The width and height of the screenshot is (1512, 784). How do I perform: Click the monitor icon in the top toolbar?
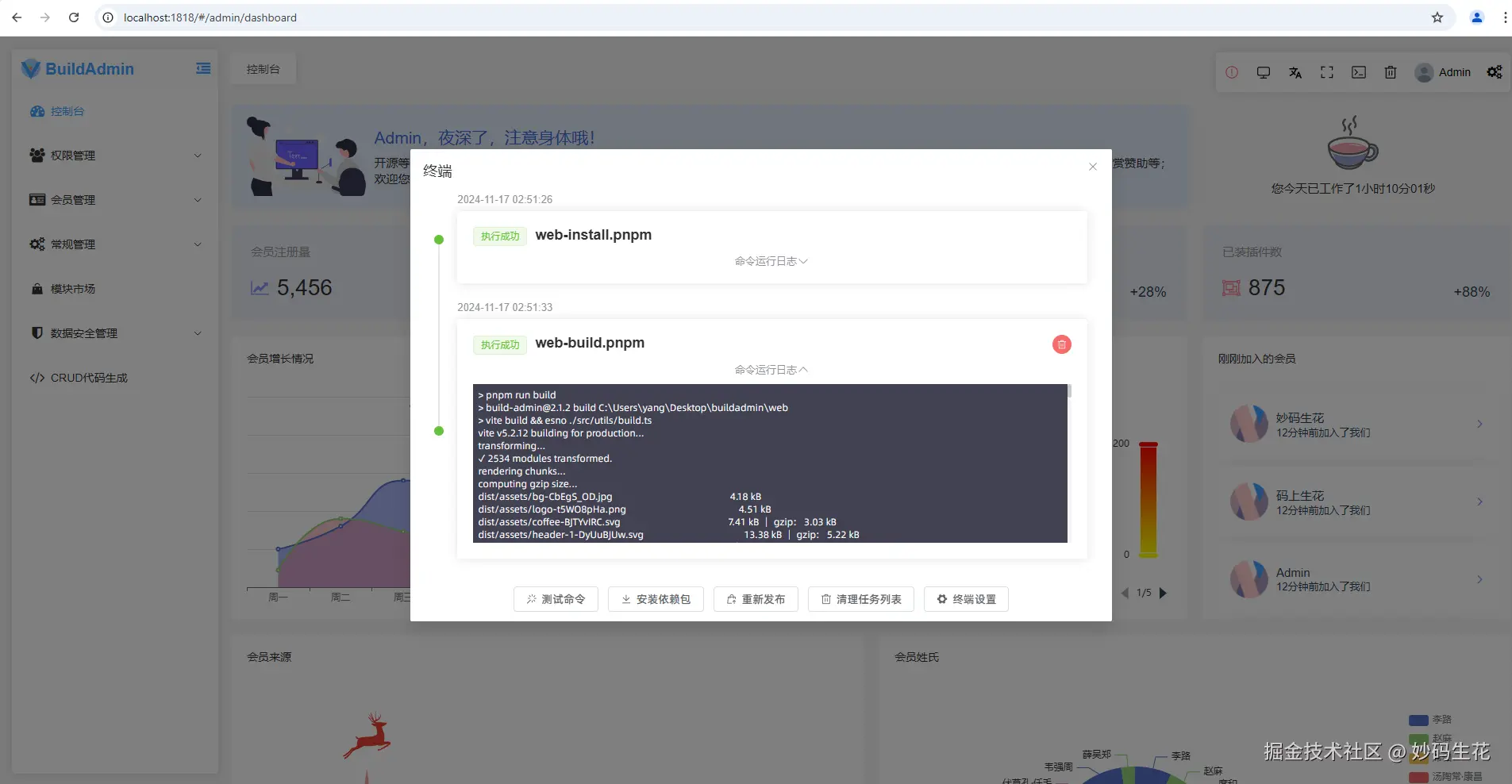point(1264,72)
